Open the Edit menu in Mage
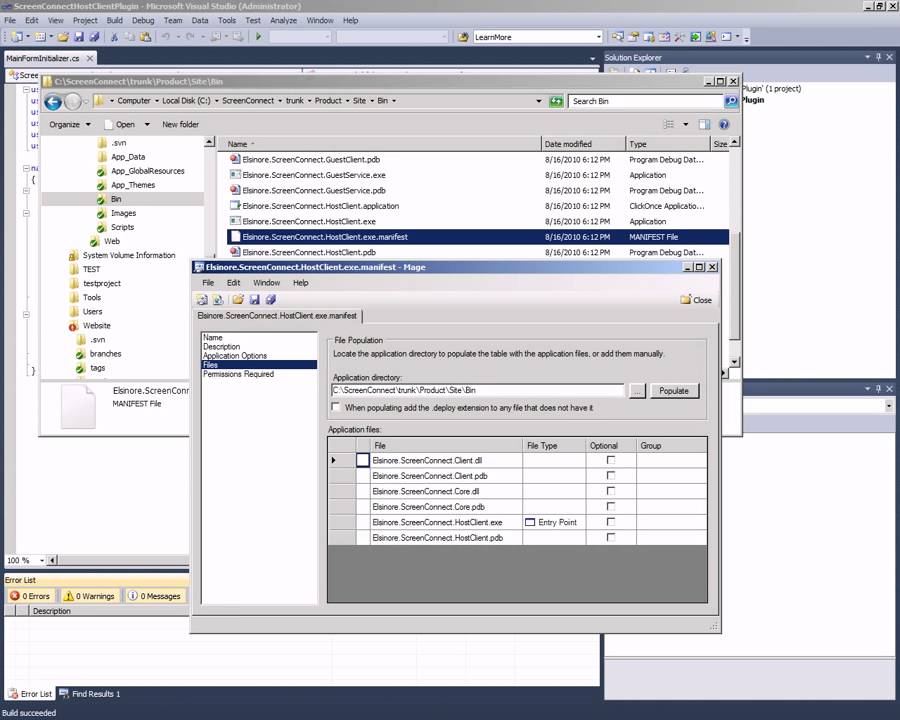The width and height of the screenshot is (900, 720). (233, 282)
